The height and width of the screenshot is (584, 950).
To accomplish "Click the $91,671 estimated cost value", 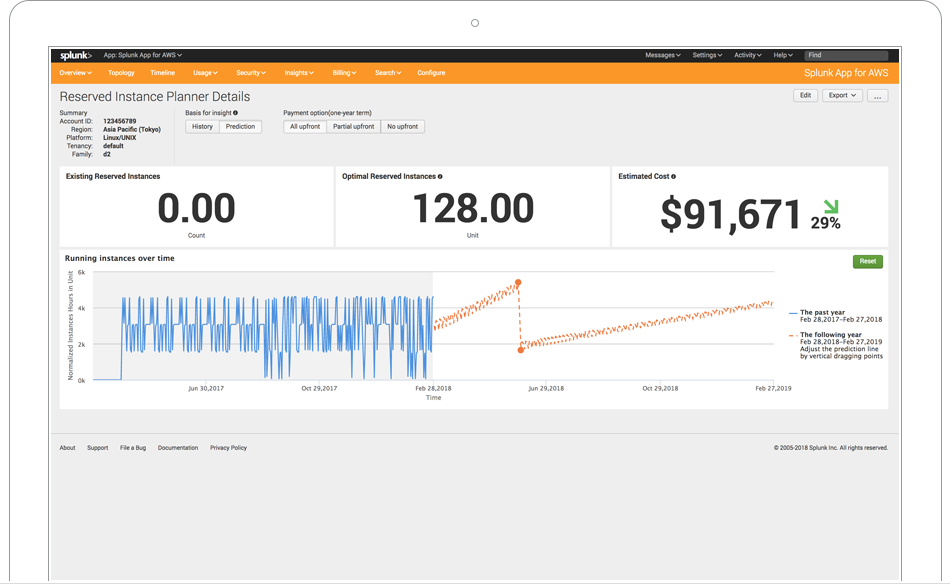I will (731, 214).
